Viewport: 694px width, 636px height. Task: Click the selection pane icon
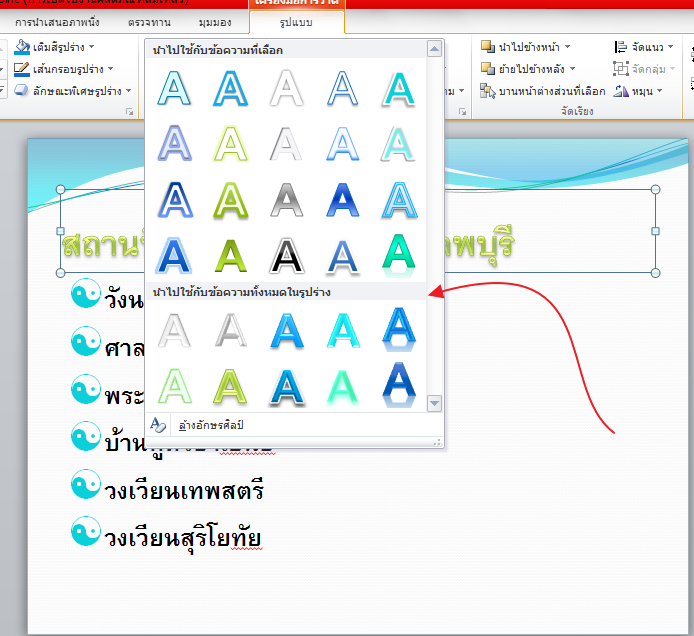pyautogui.click(x=488, y=91)
